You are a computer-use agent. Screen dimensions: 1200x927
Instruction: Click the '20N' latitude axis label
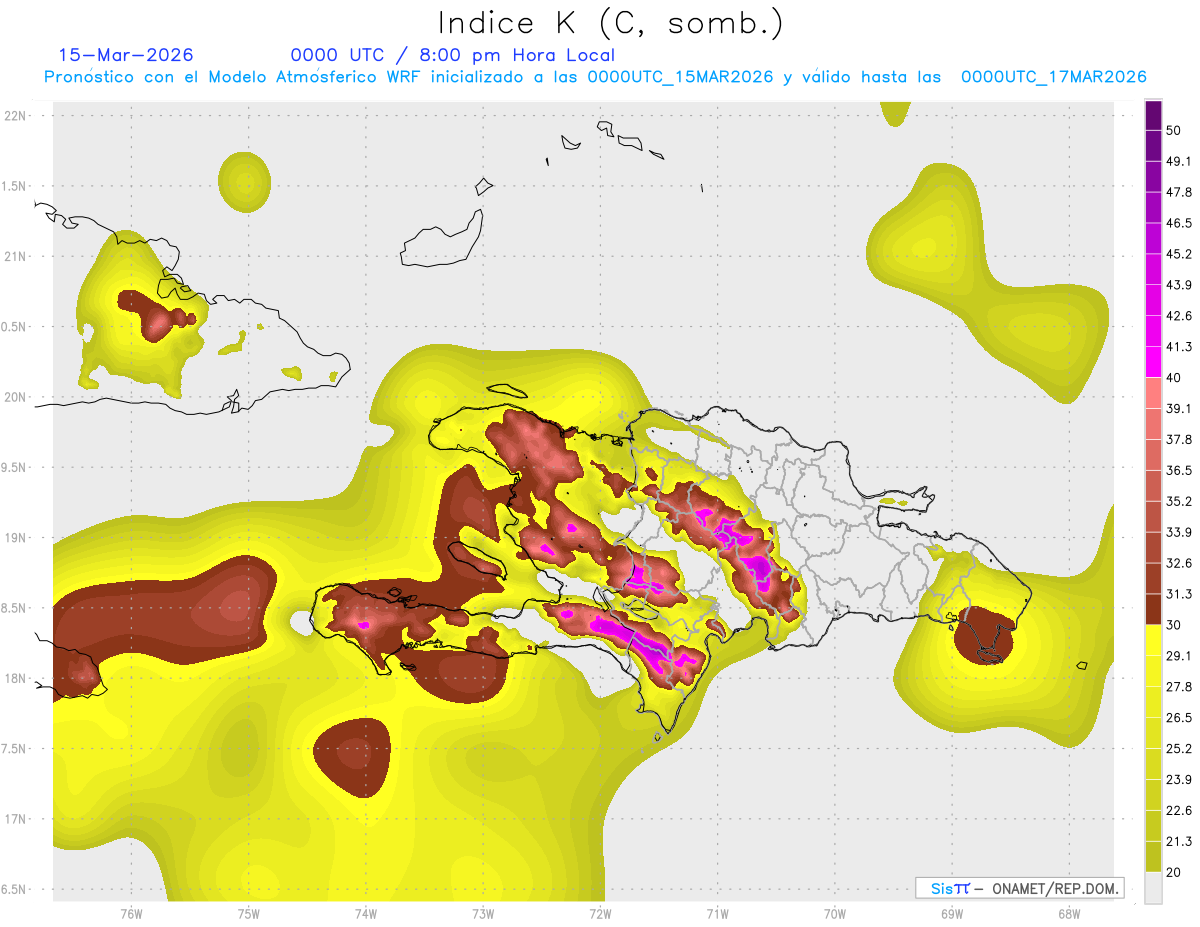pos(17,397)
